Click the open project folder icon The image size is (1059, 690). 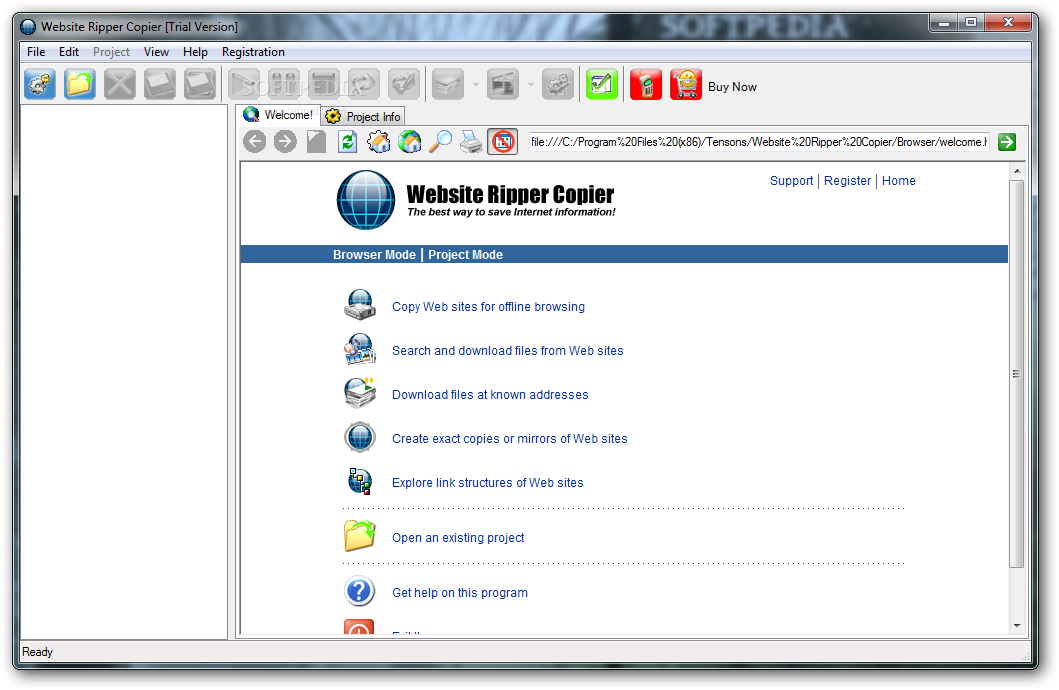click(80, 85)
